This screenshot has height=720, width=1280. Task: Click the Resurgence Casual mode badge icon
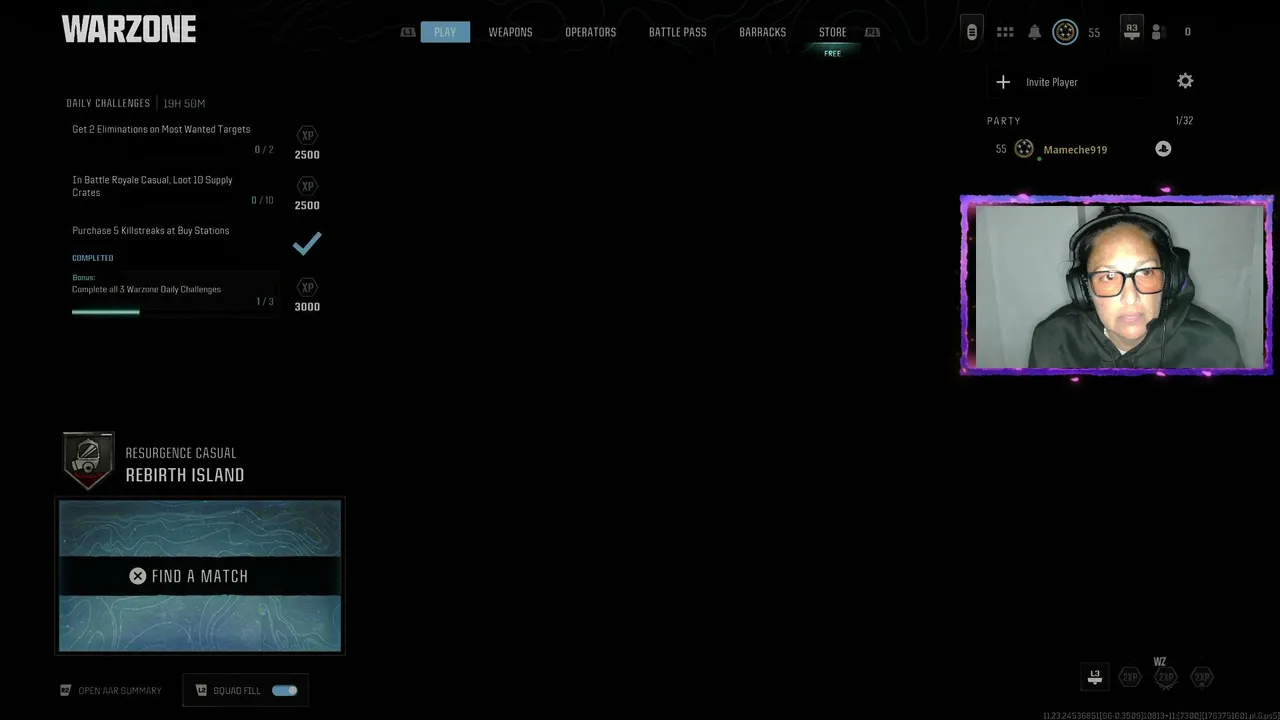pyautogui.click(x=88, y=461)
